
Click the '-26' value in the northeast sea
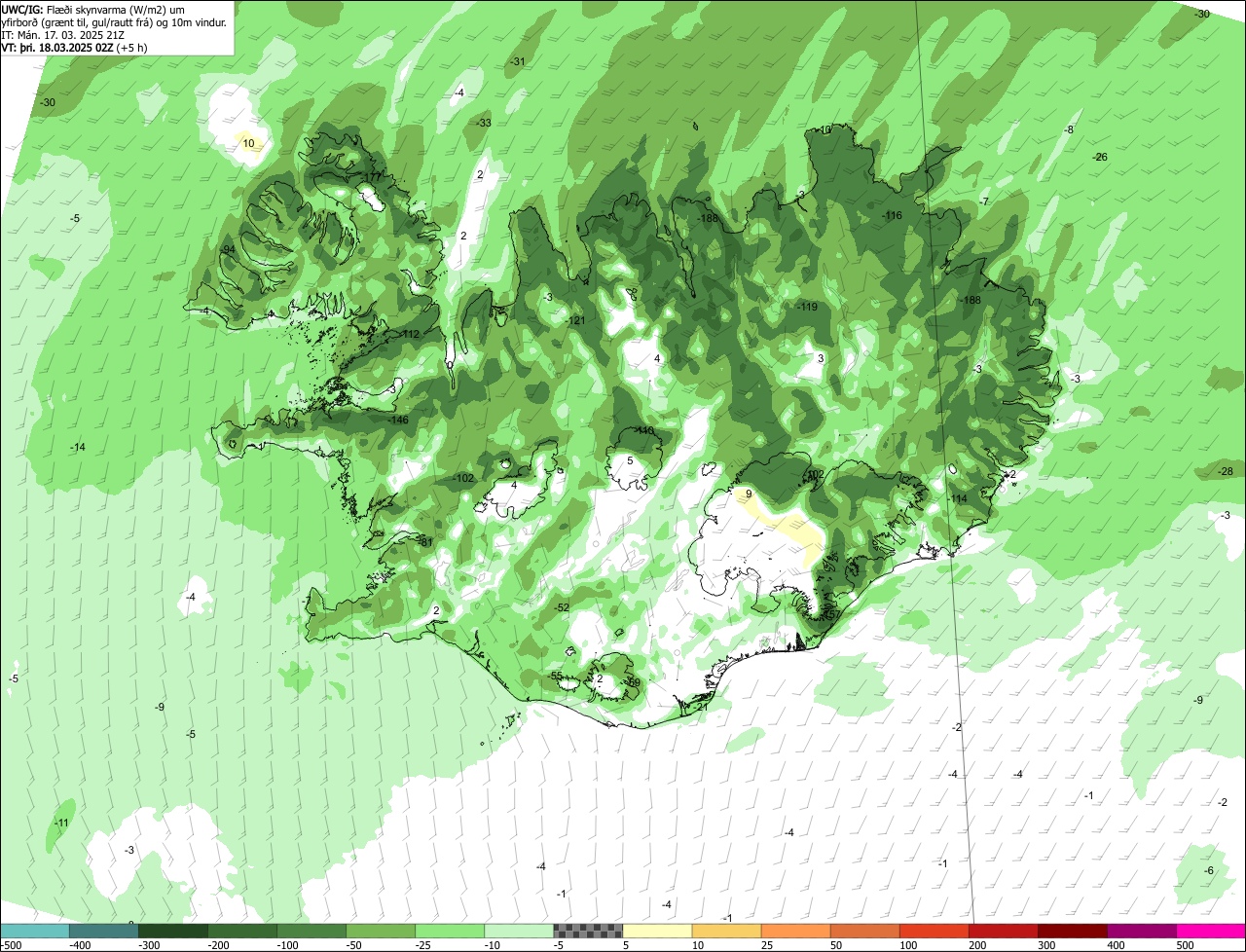click(x=1100, y=157)
